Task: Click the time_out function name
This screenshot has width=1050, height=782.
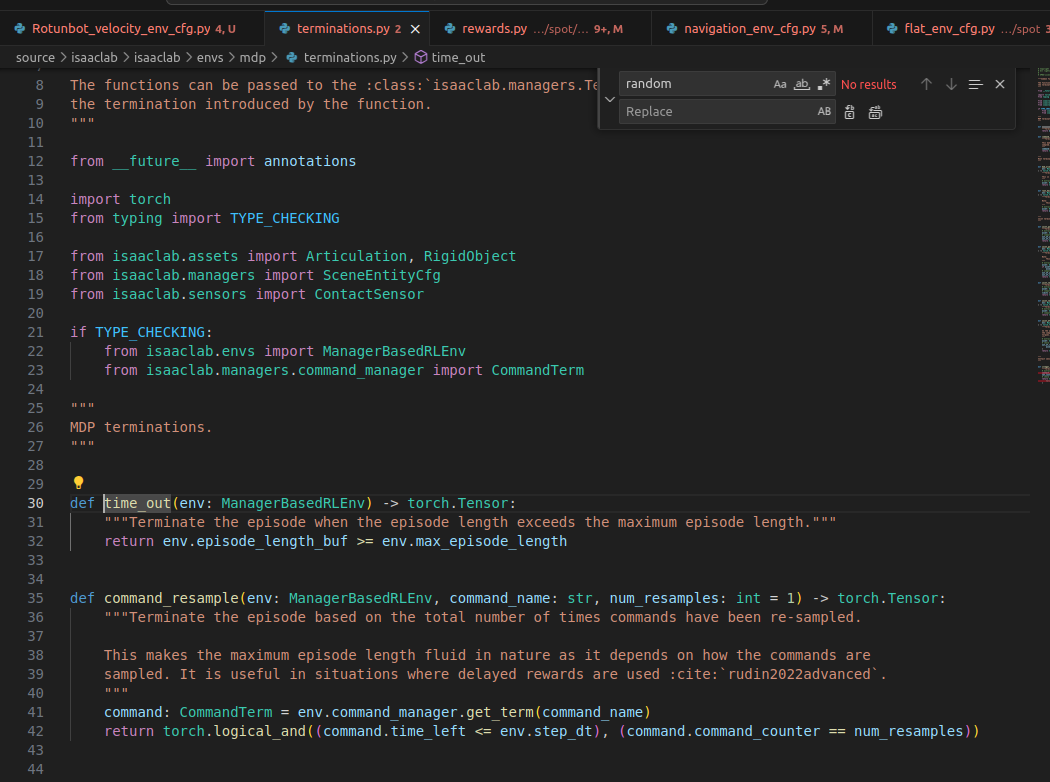Action: [137, 503]
